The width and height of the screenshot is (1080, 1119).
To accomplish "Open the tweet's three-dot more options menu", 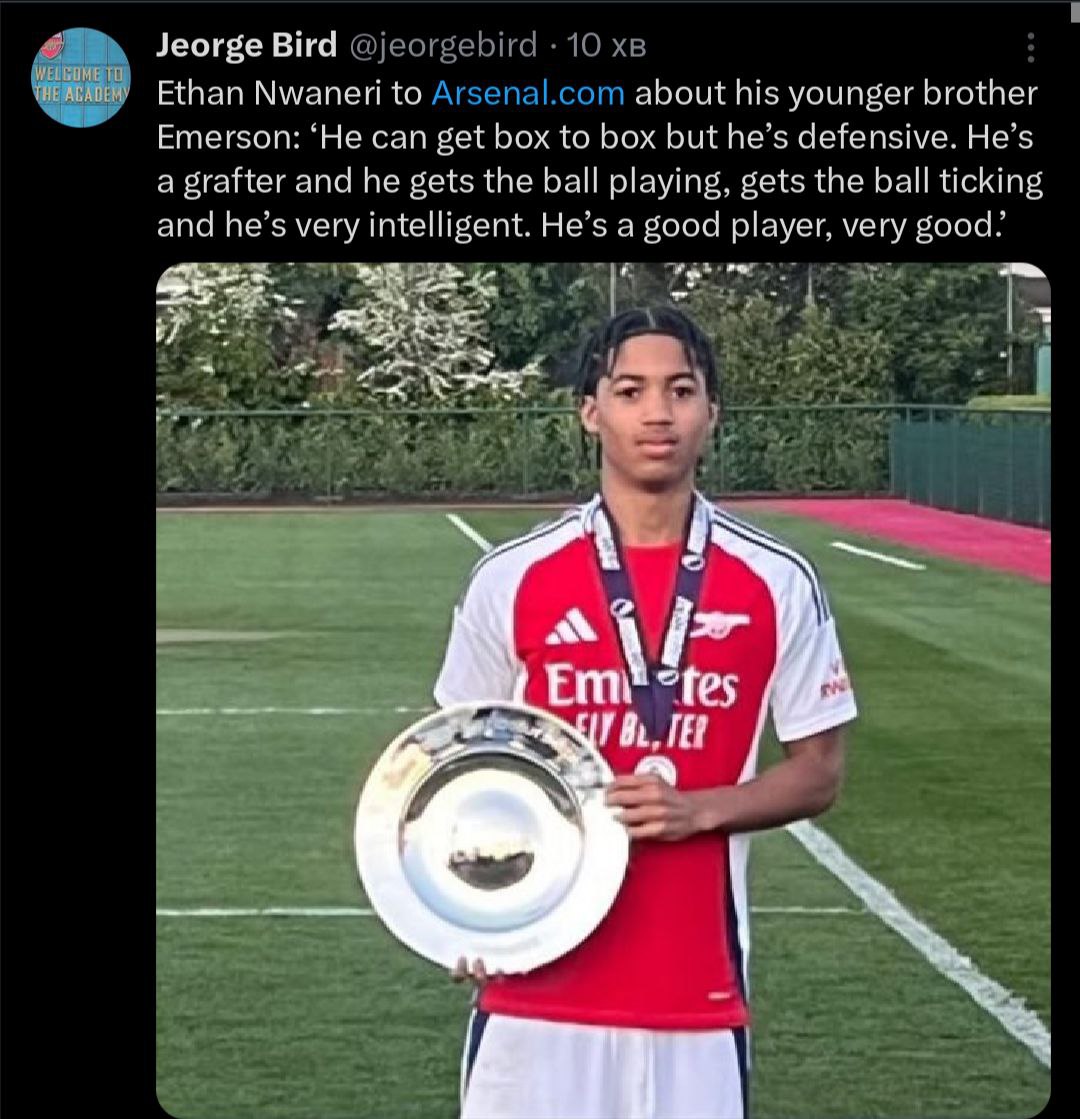I will (x=1030, y=47).
